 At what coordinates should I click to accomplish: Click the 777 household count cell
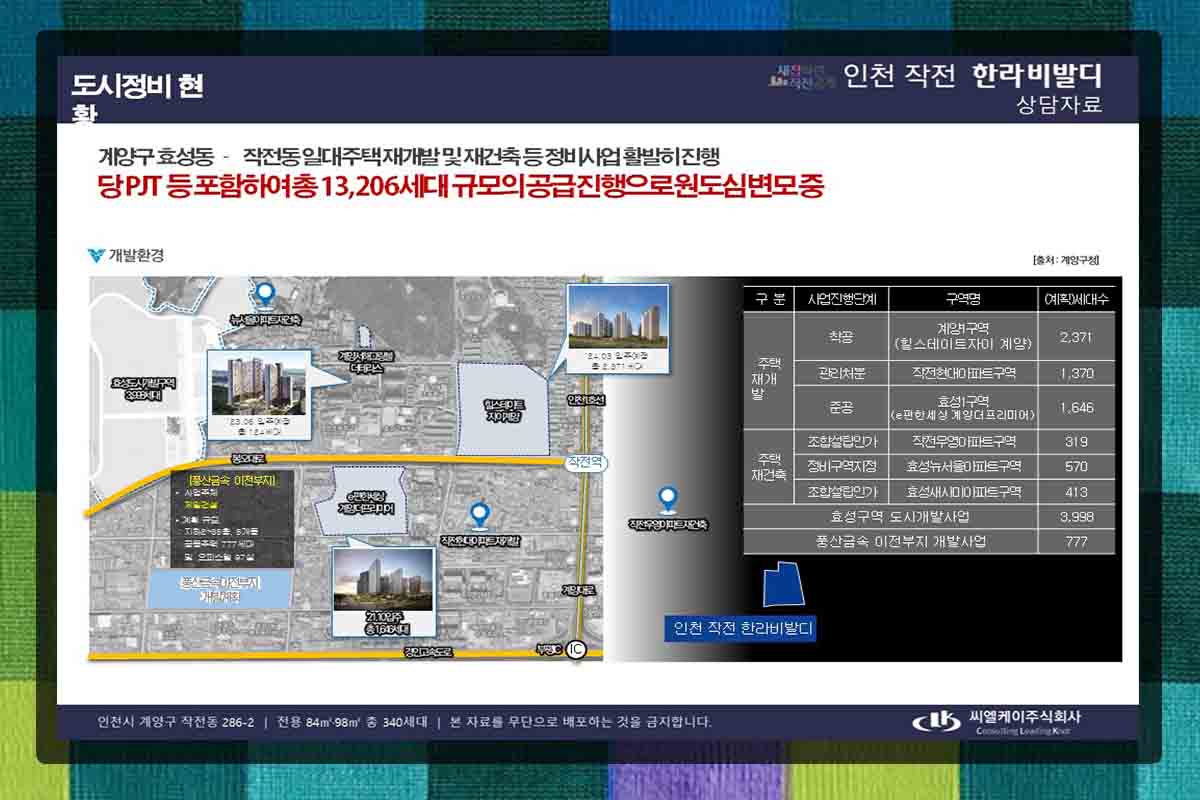pos(1076,541)
